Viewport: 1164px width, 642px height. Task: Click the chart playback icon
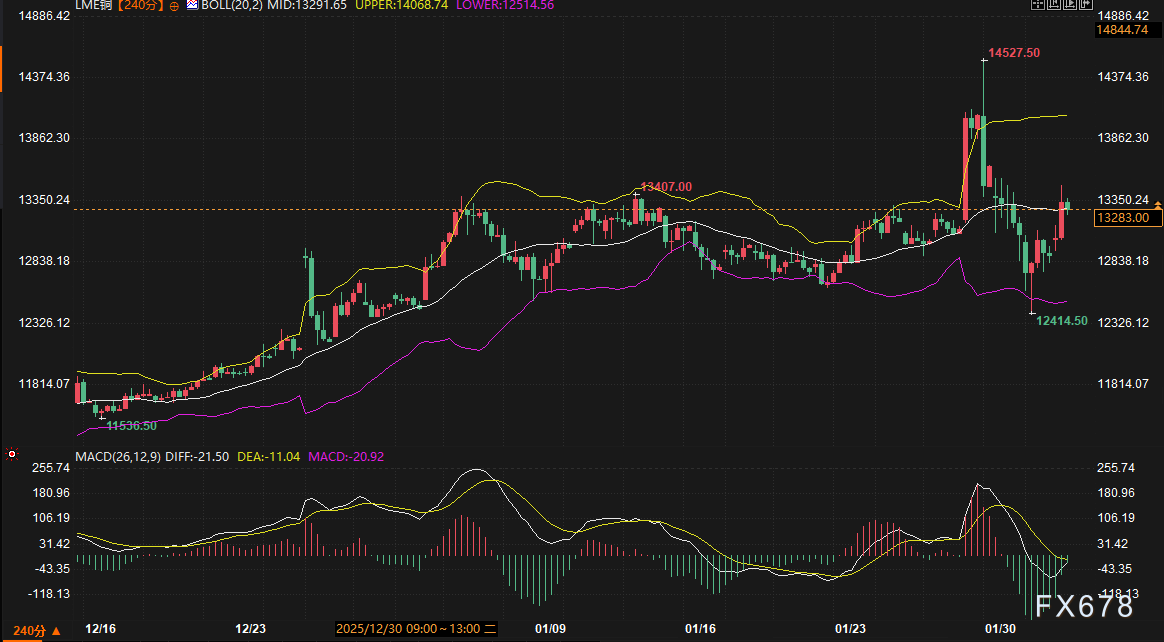[1070, 6]
